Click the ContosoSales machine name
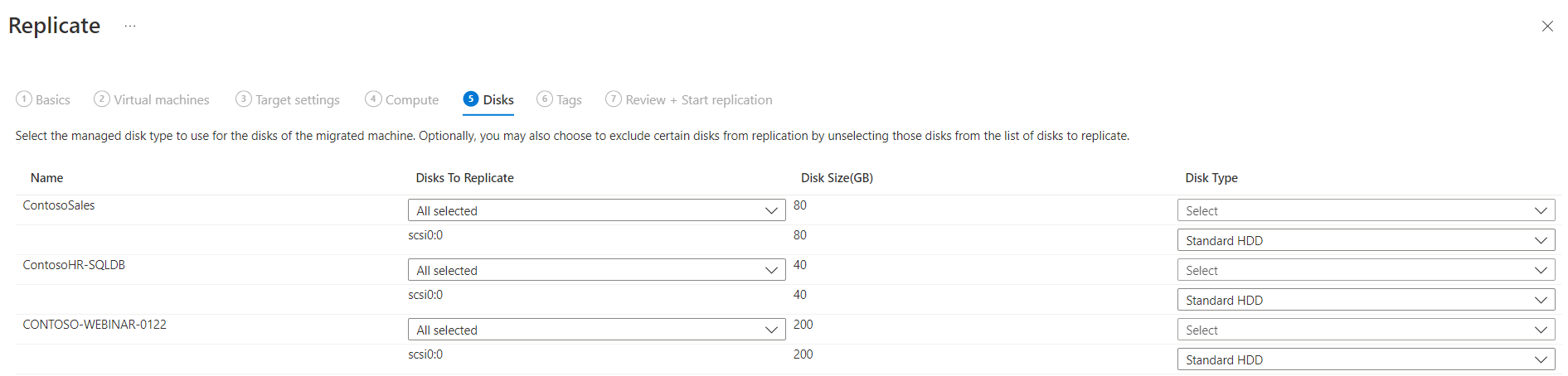The height and width of the screenshot is (376, 1568). [x=59, y=205]
